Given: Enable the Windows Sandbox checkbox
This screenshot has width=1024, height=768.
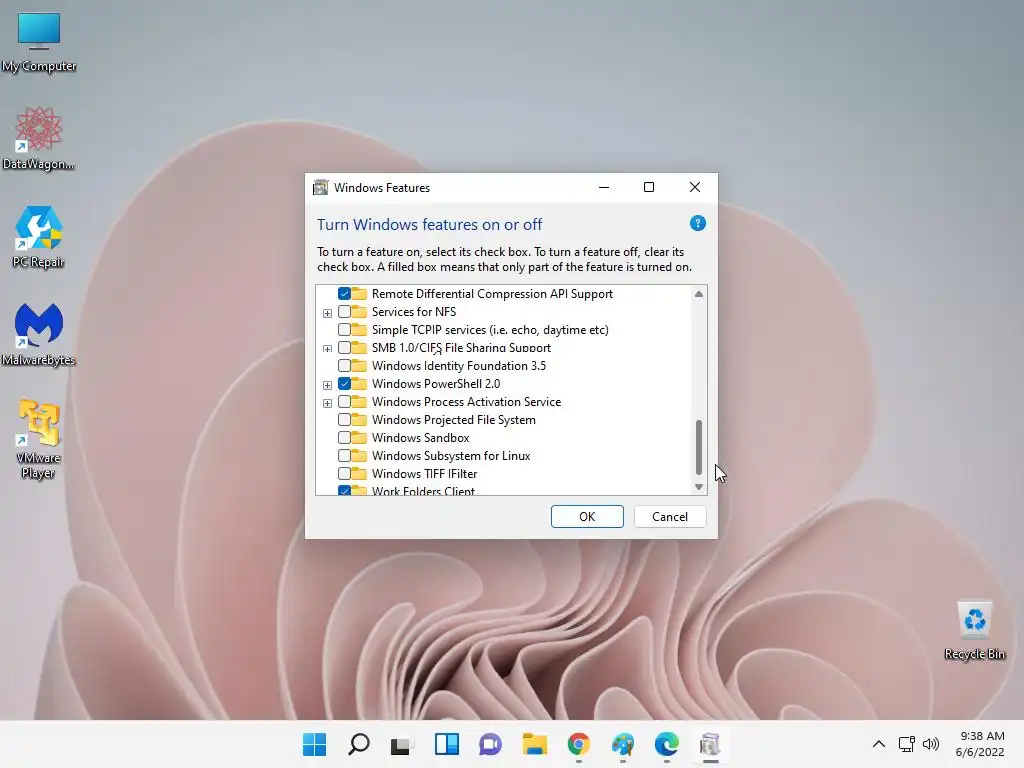Looking at the screenshot, I should point(344,438).
